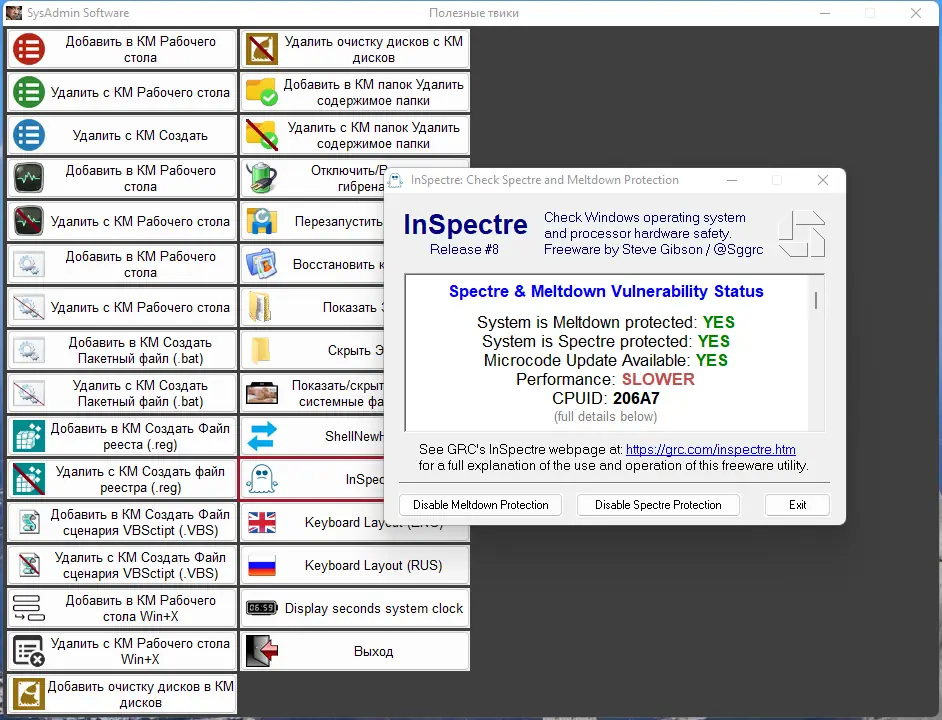The width and height of the screenshot is (942, 720).
Task: Click the zipped folder icon beside Показать
Action: 261,307
